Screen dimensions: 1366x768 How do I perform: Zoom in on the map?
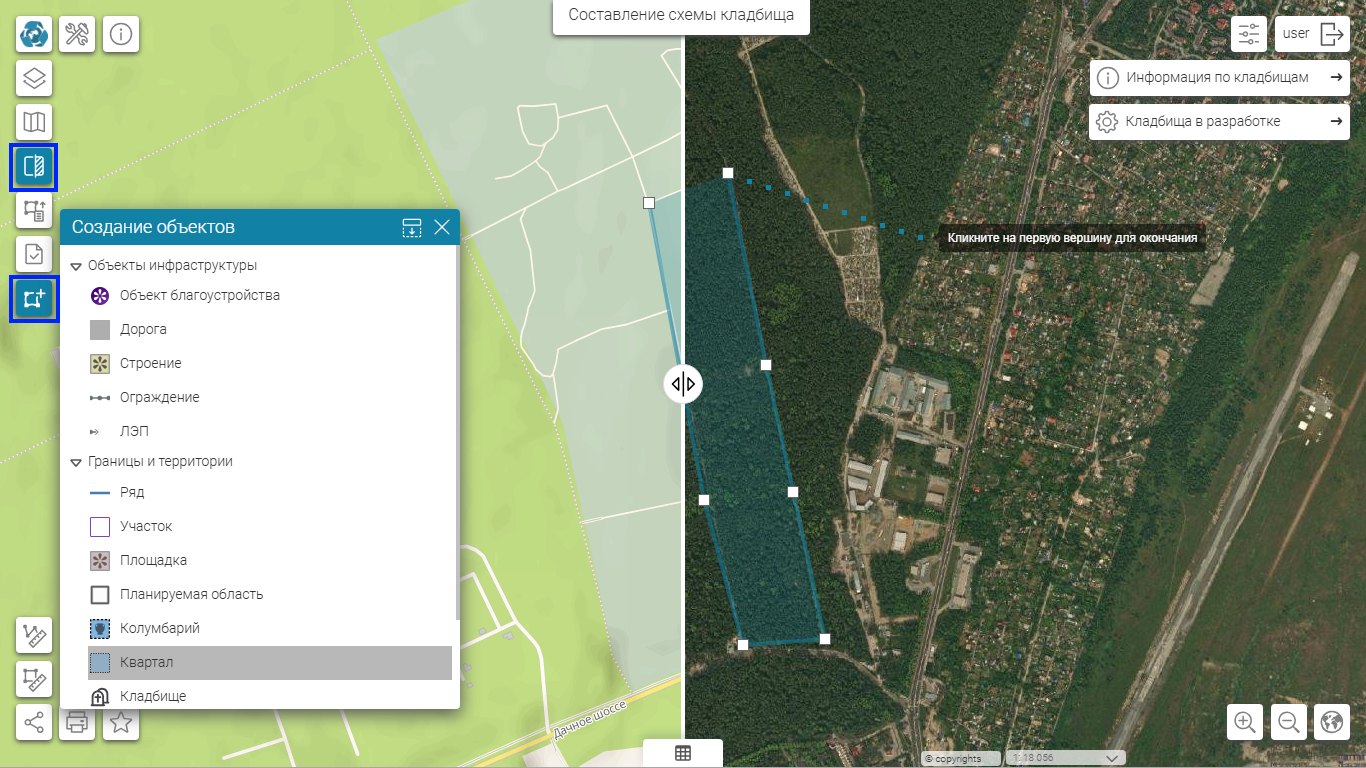pos(1245,722)
